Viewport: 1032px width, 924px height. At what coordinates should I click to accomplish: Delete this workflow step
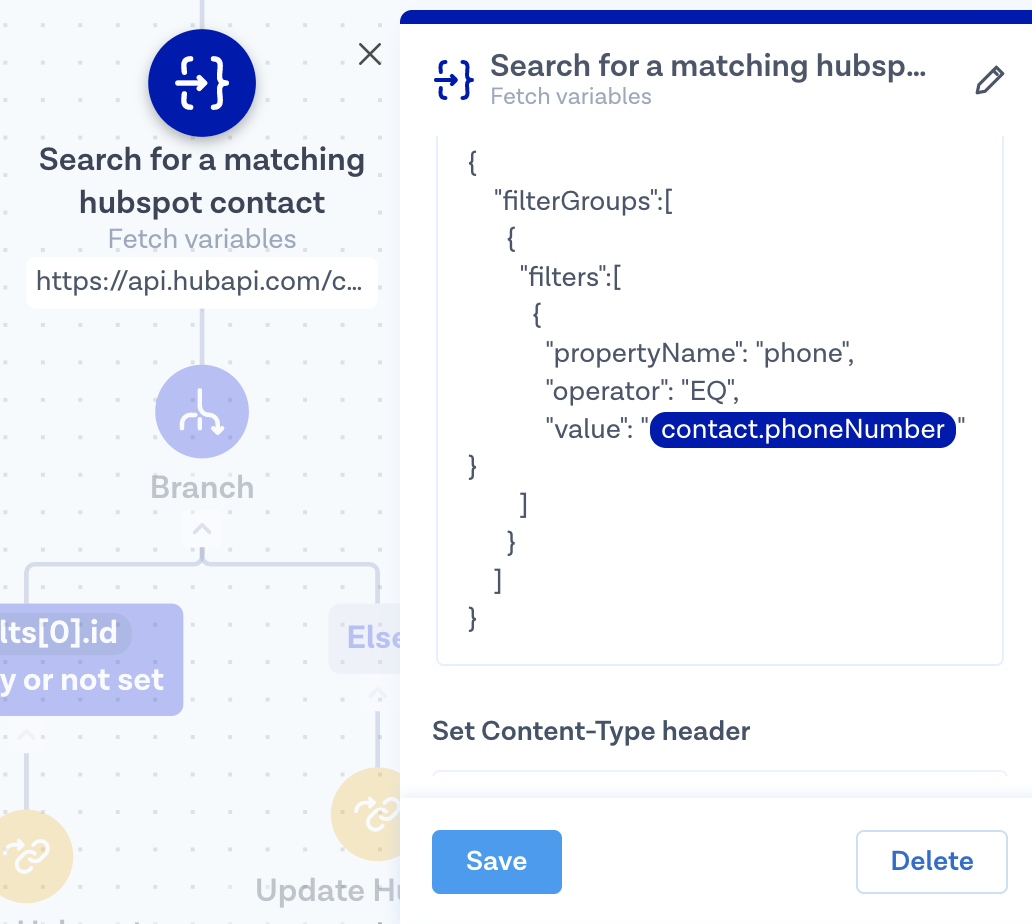(x=931, y=861)
